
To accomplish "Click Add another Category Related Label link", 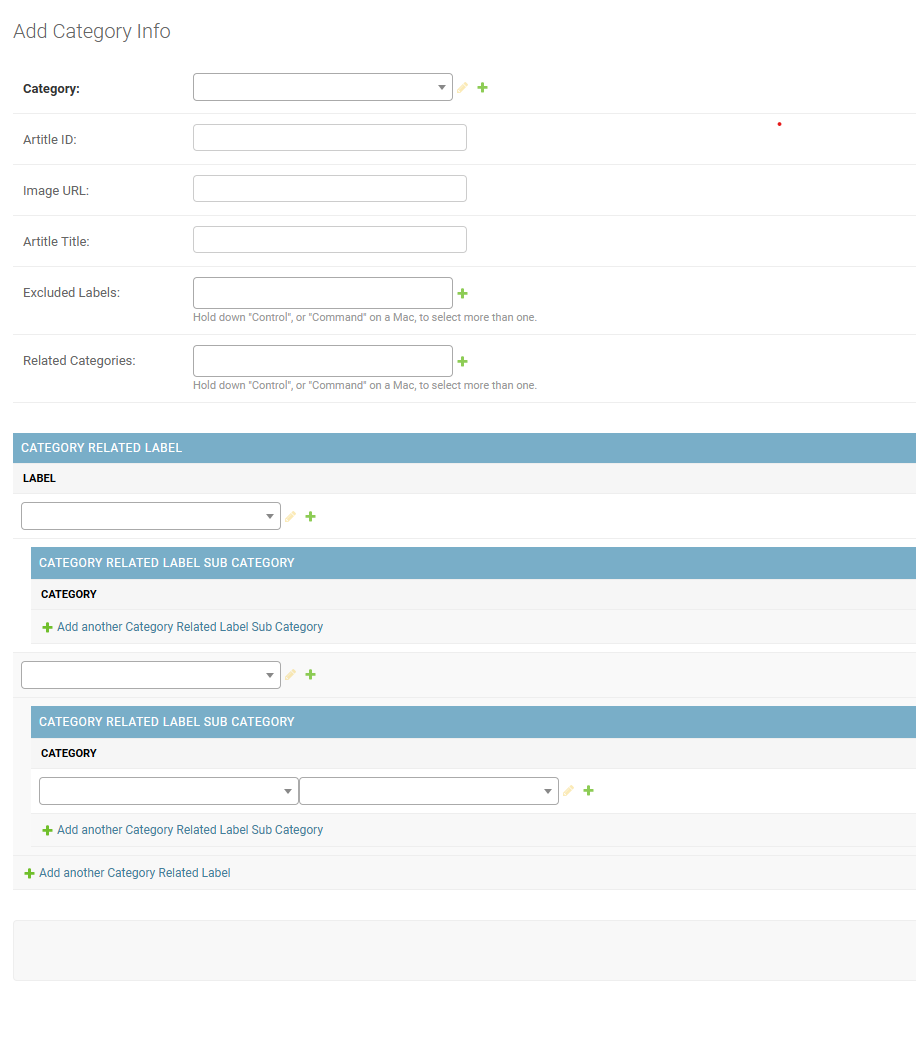I will click(x=127, y=872).
